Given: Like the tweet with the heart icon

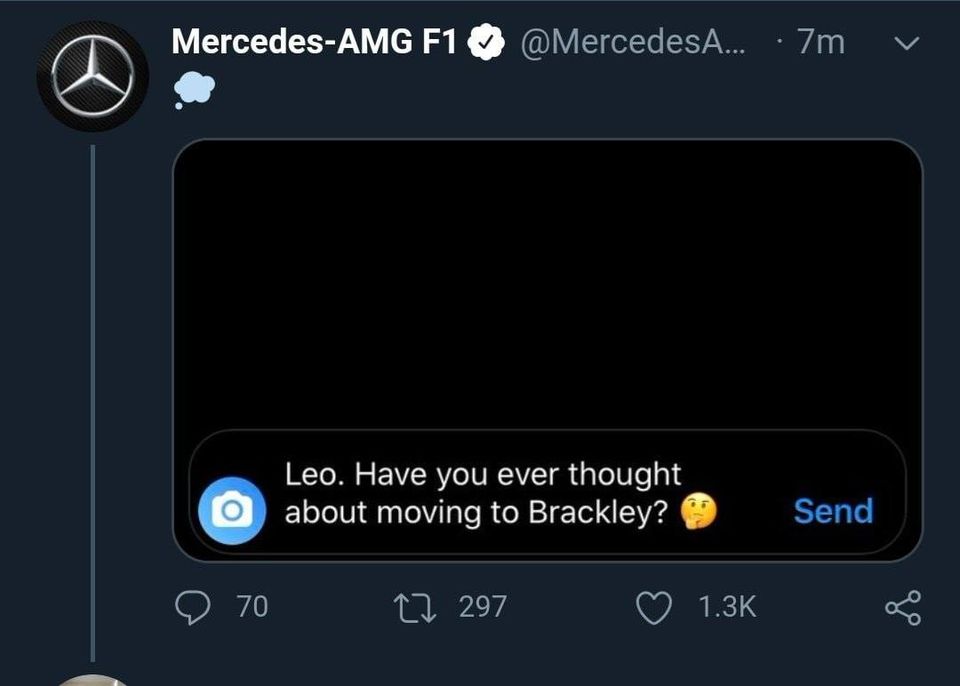Looking at the screenshot, I should click(654, 607).
